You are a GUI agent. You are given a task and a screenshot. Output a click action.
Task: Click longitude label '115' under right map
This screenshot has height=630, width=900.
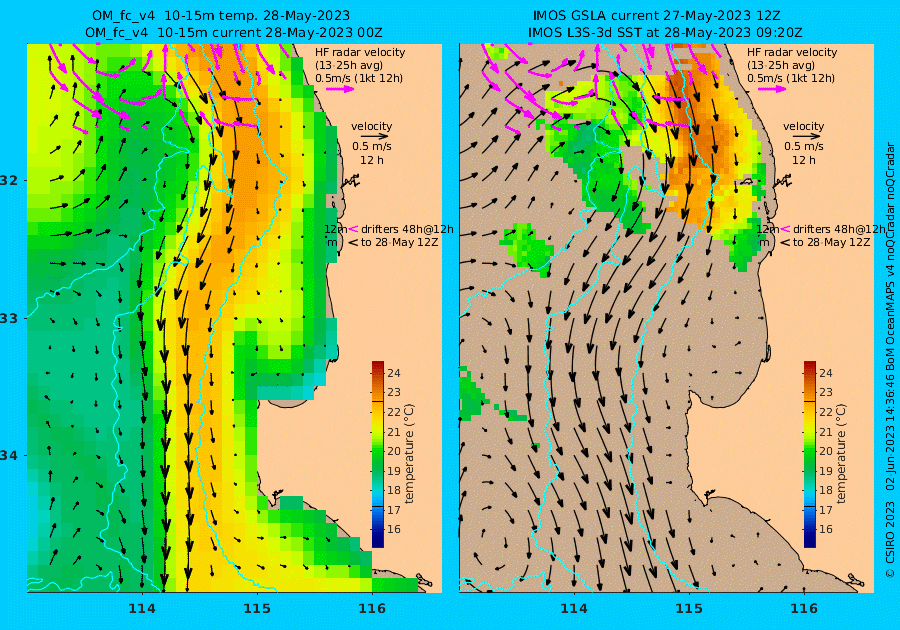click(689, 608)
